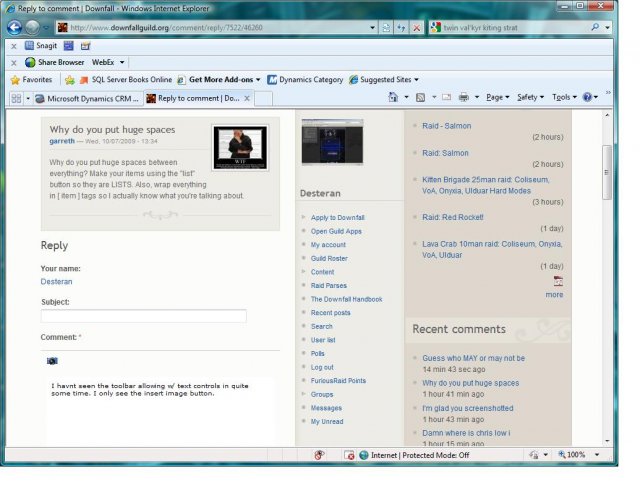Open the Help question mark icon
The width and height of the screenshot is (640, 482).
587,97
